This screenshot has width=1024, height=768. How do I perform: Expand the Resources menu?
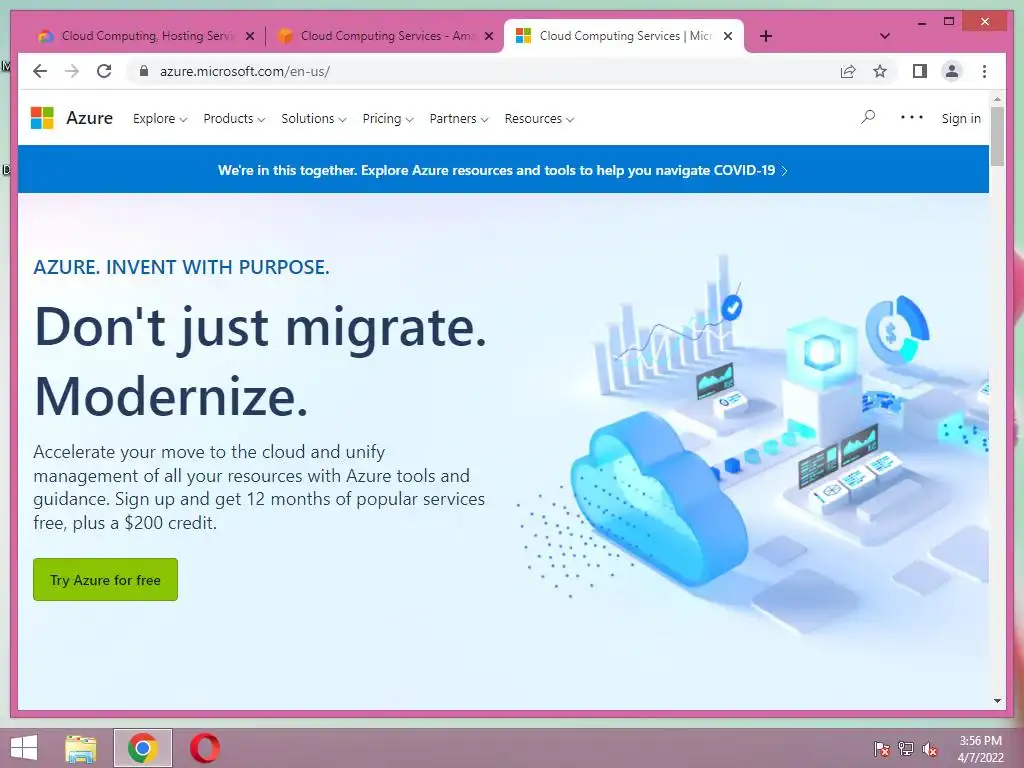(539, 119)
